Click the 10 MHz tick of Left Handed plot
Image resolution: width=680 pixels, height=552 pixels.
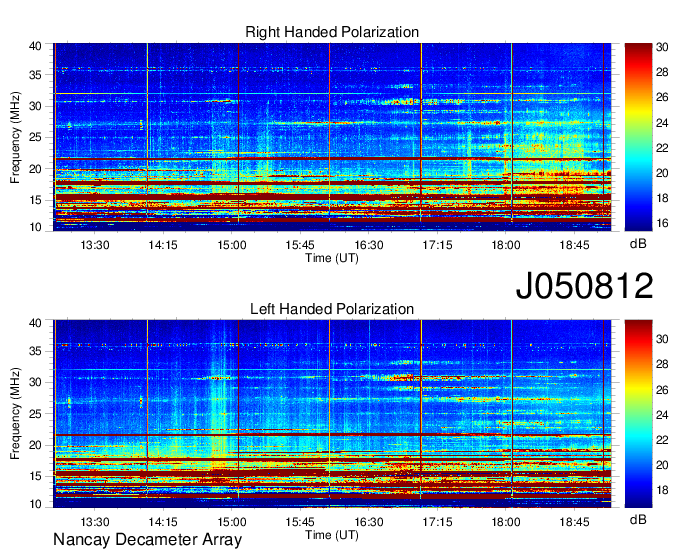pos(35,504)
